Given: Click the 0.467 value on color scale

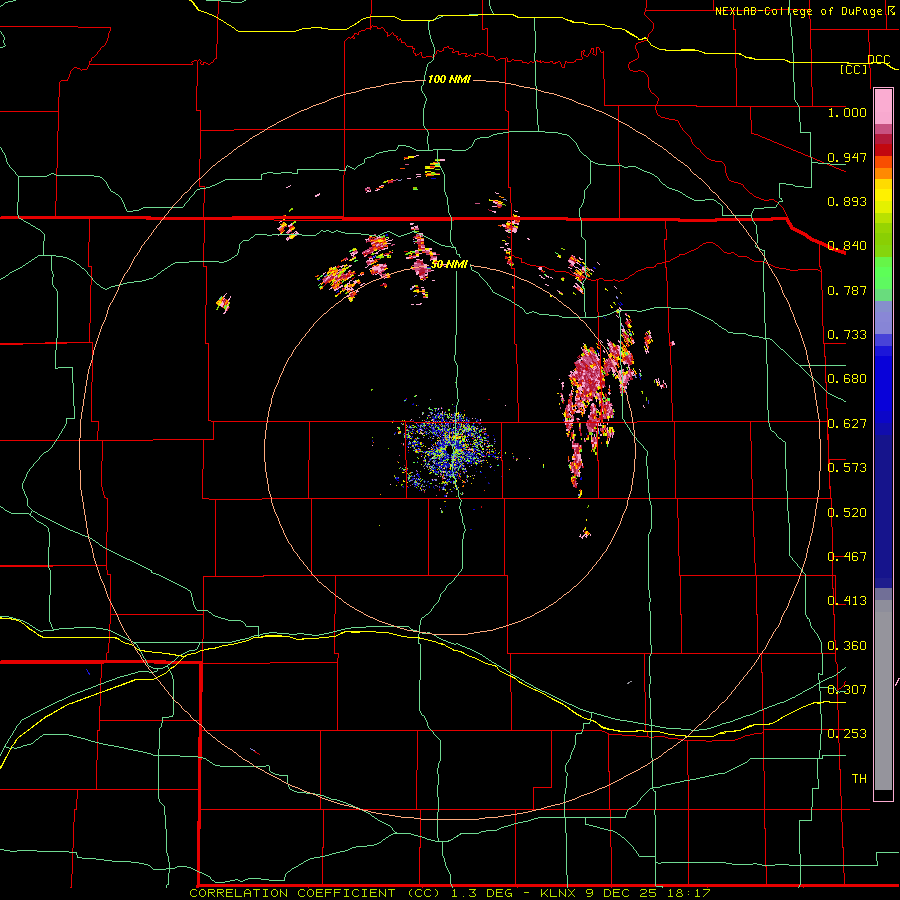Looking at the screenshot, I should pyautogui.click(x=847, y=557).
